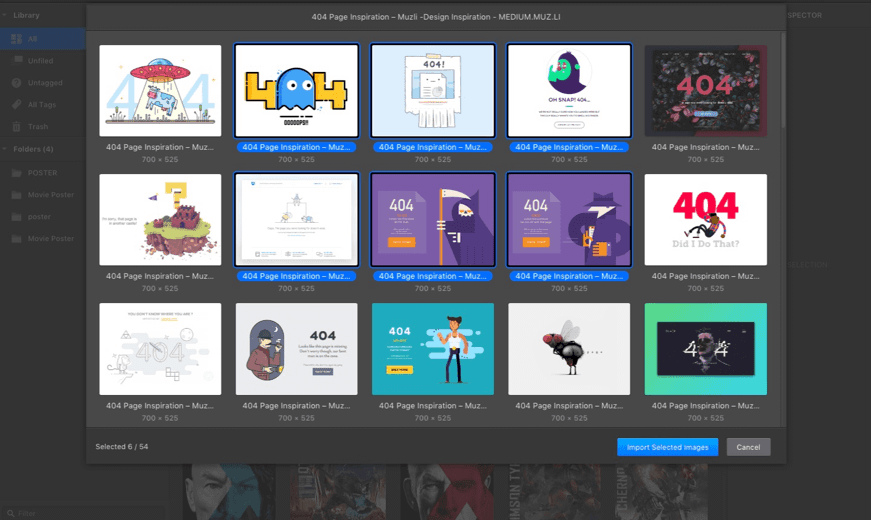Collapse the Folders (4) section
Viewport: 871px width, 520px height.
click(x=6, y=149)
